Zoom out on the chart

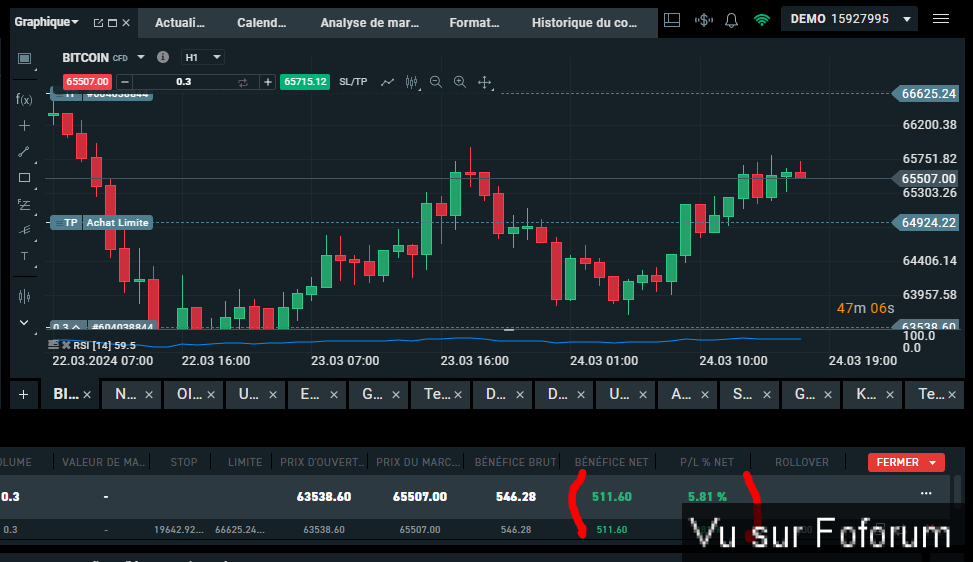coord(436,82)
